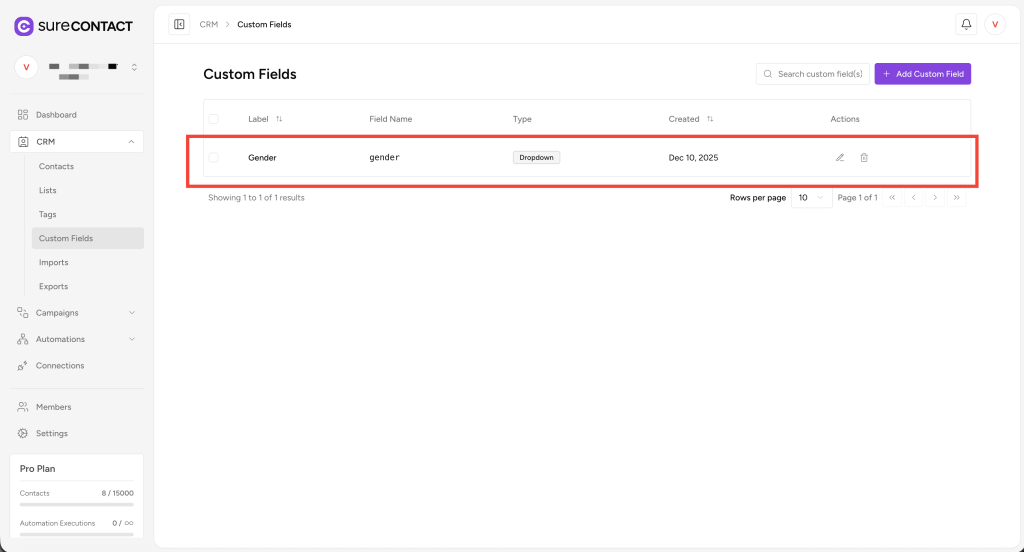Open the notifications bell
1024x552 pixels.
pos(966,24)
